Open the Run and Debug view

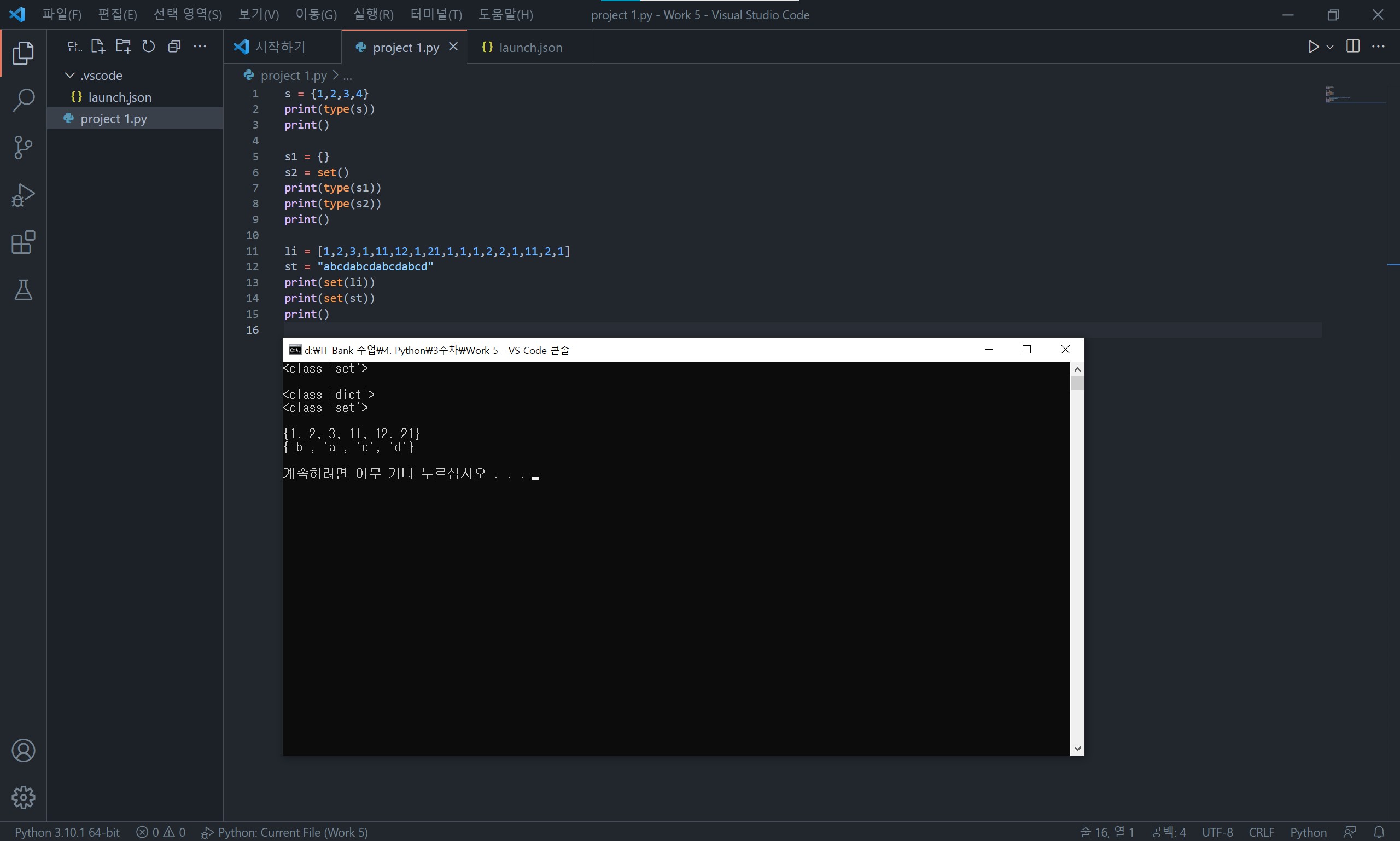[23, 195]
